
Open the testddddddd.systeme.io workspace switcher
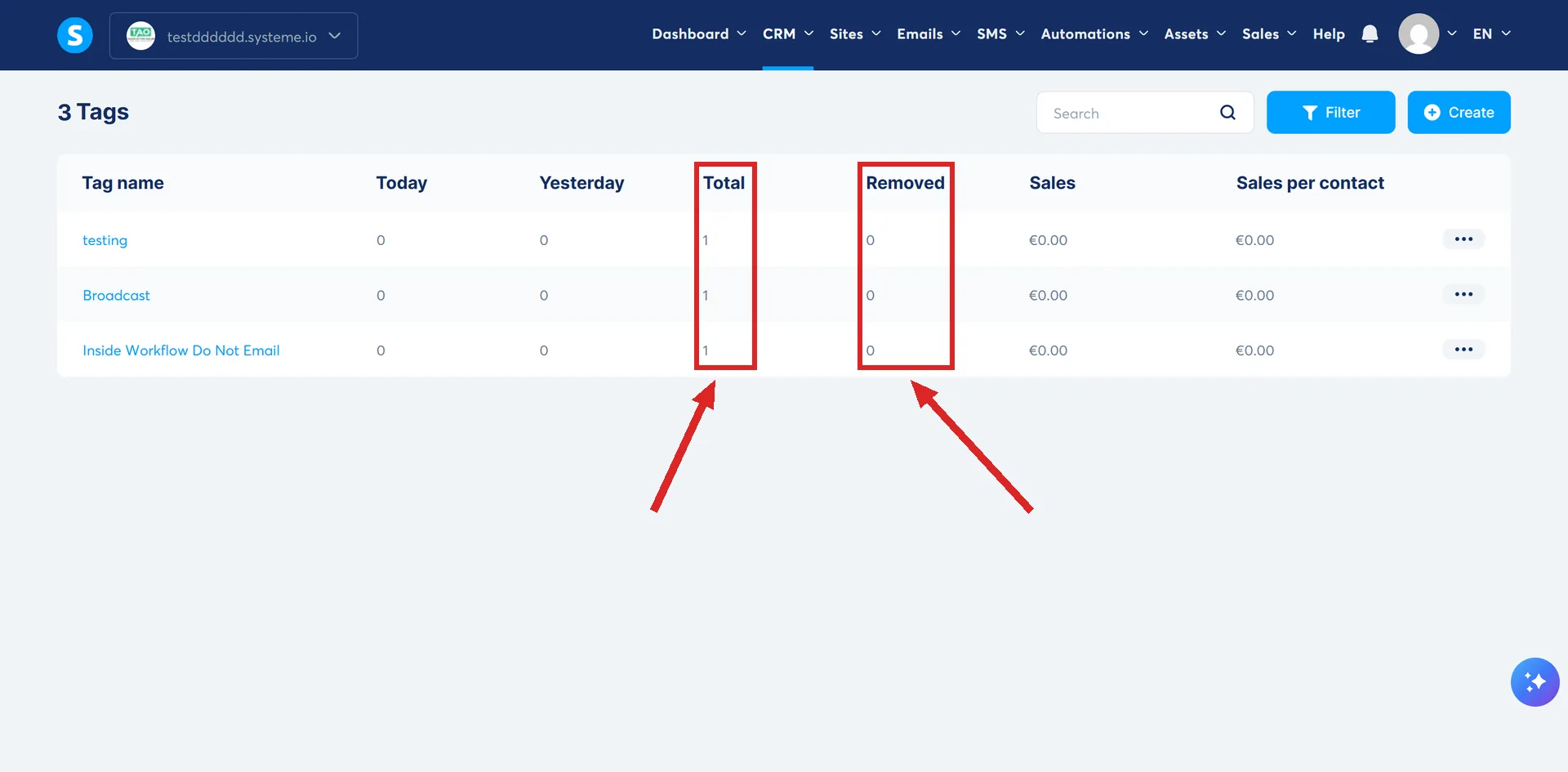coord(234,36)
